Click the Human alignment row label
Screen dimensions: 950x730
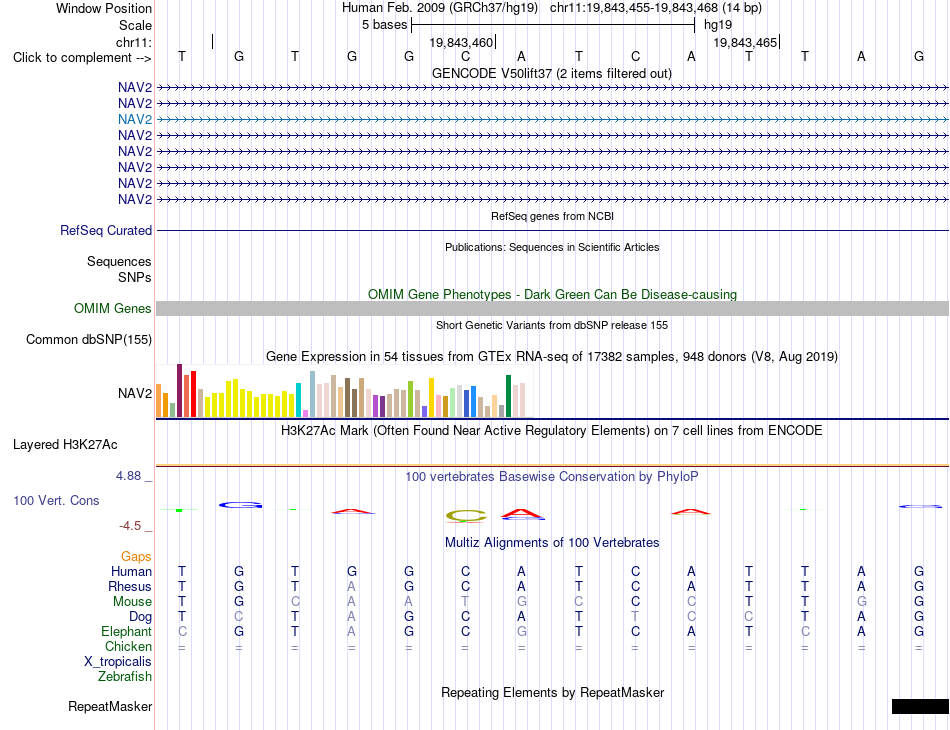pos(131,571)
